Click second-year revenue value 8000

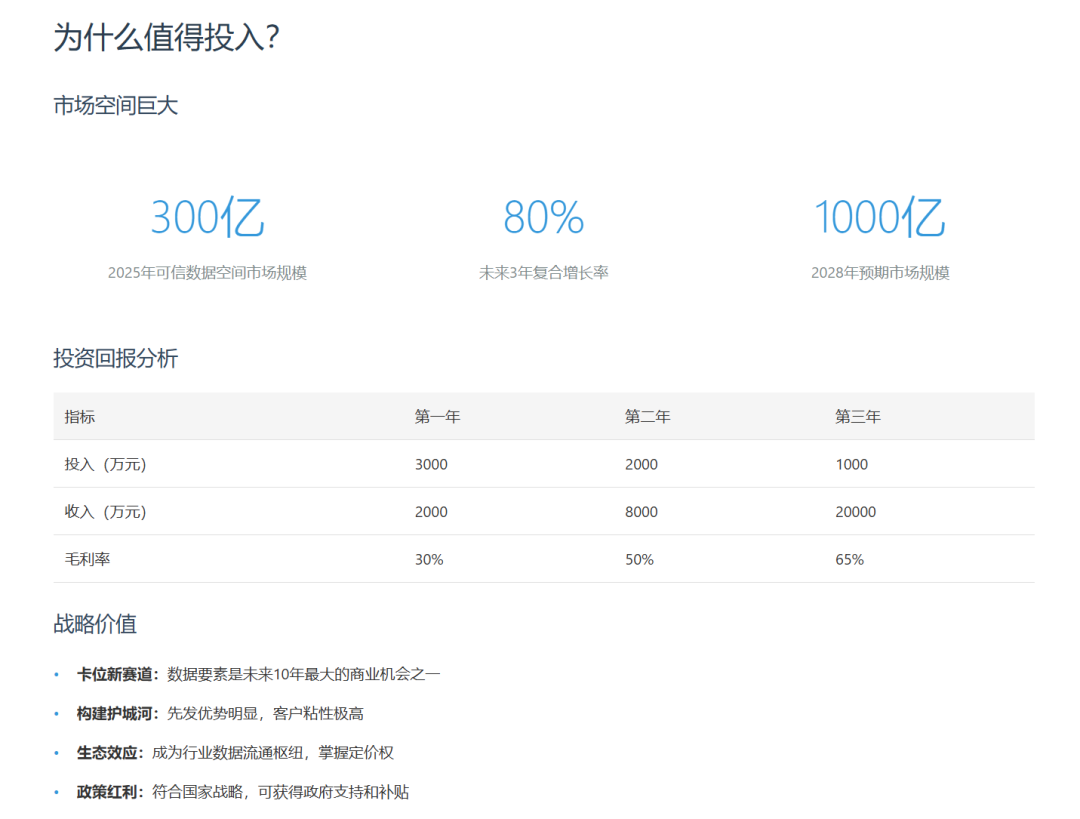641,512
